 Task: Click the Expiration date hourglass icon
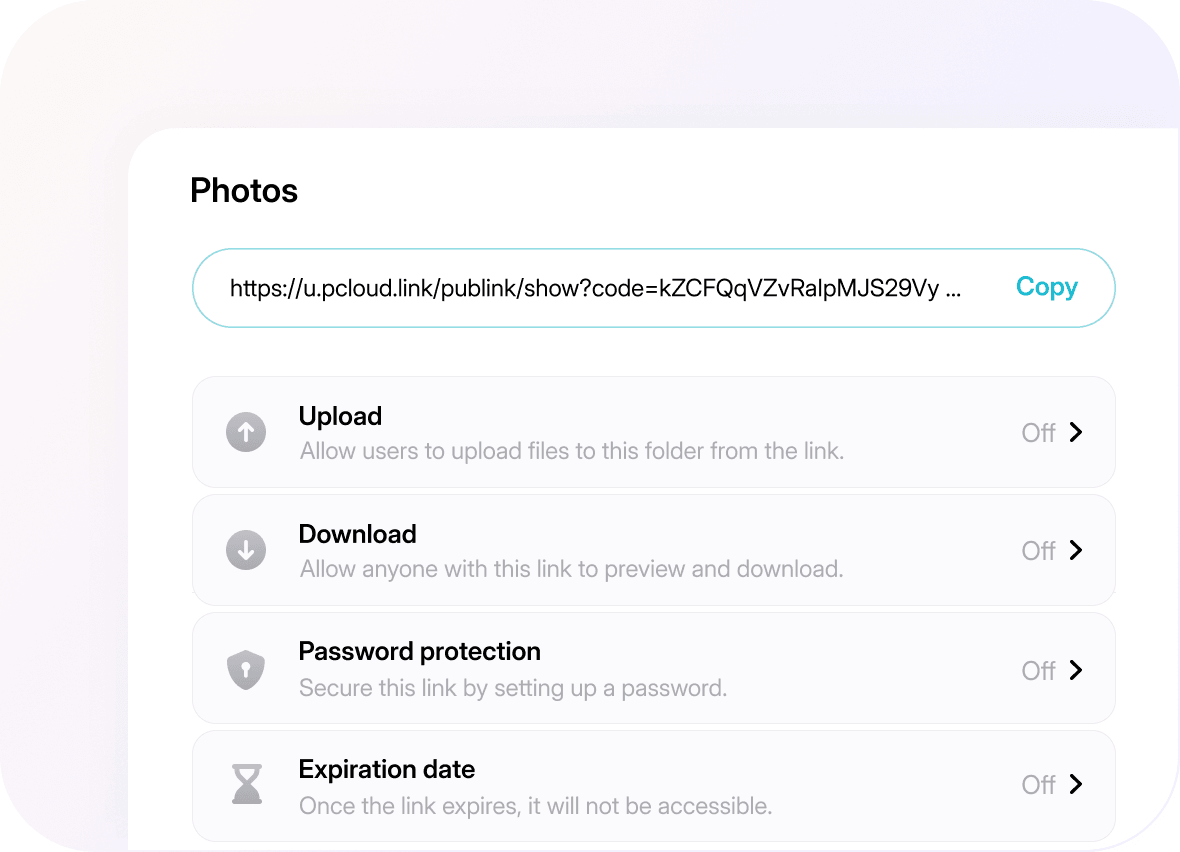(246, 786)
